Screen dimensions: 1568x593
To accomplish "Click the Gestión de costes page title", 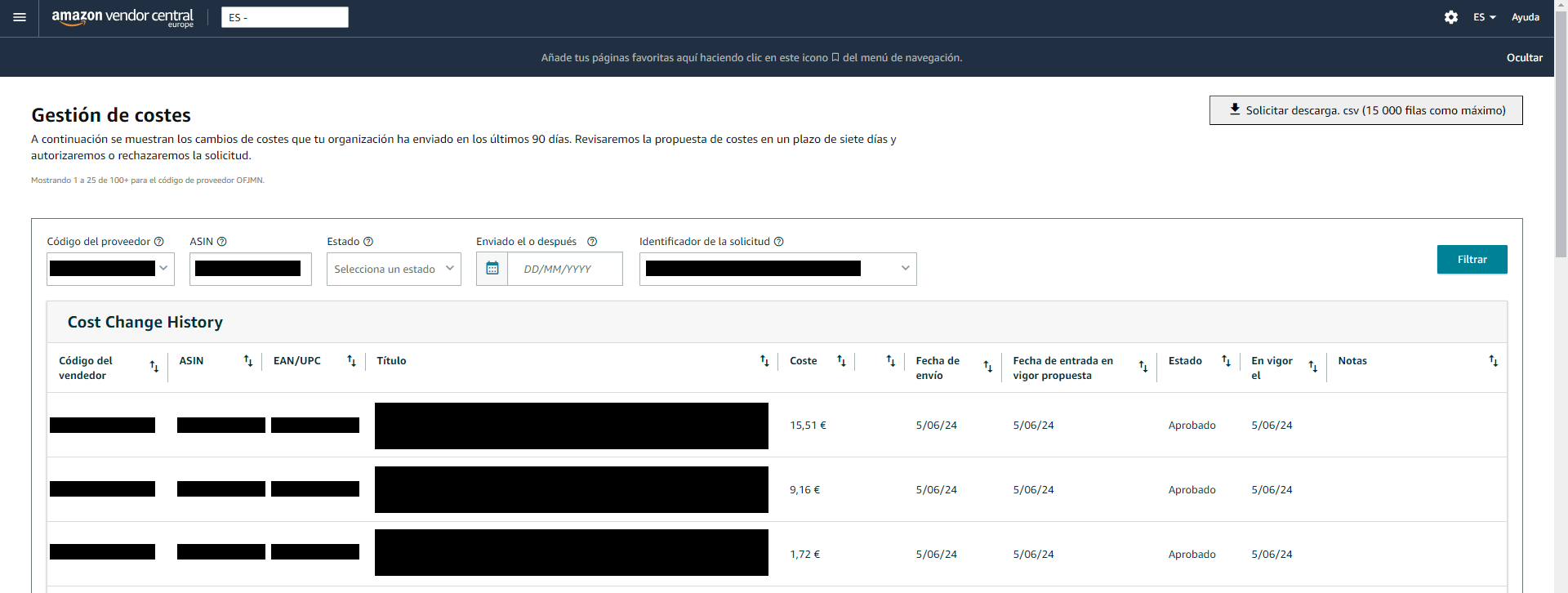I will 111,115.
